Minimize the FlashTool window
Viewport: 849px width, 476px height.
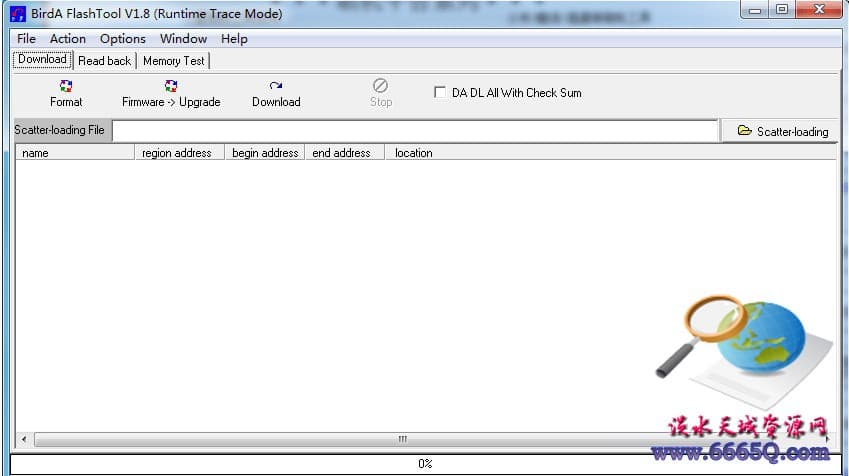[755, 10]
